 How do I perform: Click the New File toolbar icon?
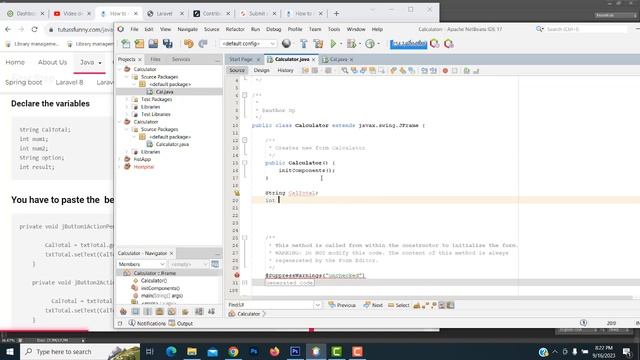coord(126,44)
